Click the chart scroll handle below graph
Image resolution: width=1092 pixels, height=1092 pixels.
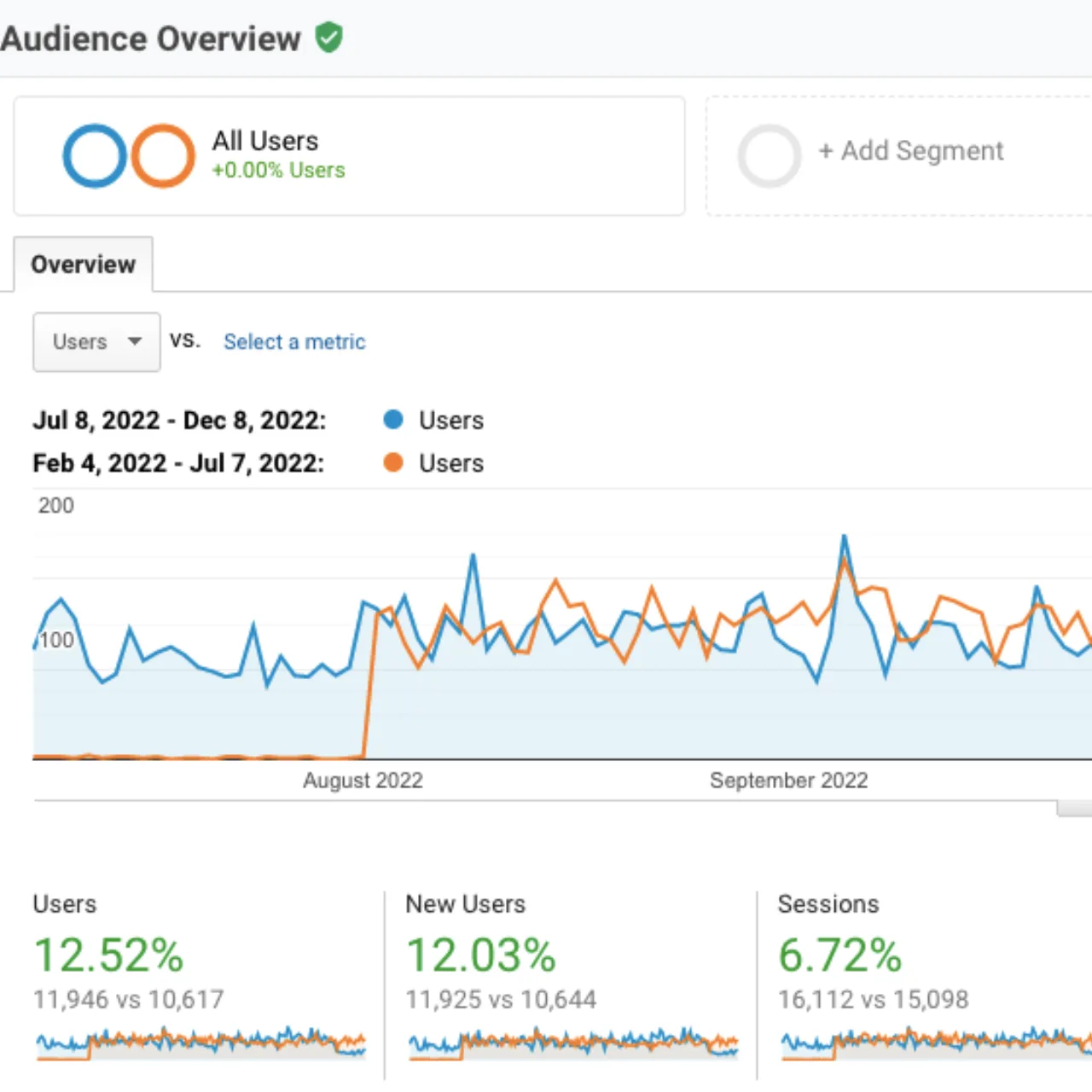1074,809
